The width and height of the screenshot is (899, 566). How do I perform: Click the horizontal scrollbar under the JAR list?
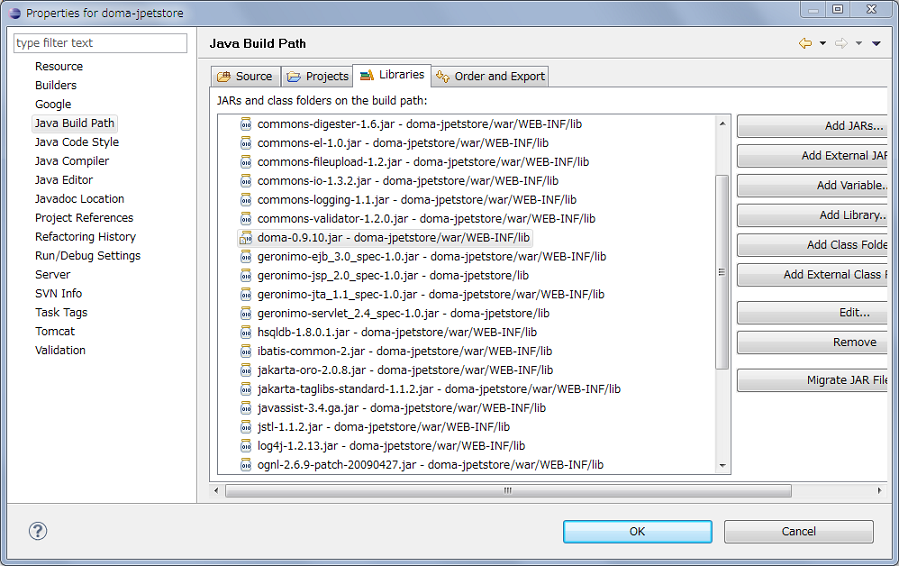point(507,491)
